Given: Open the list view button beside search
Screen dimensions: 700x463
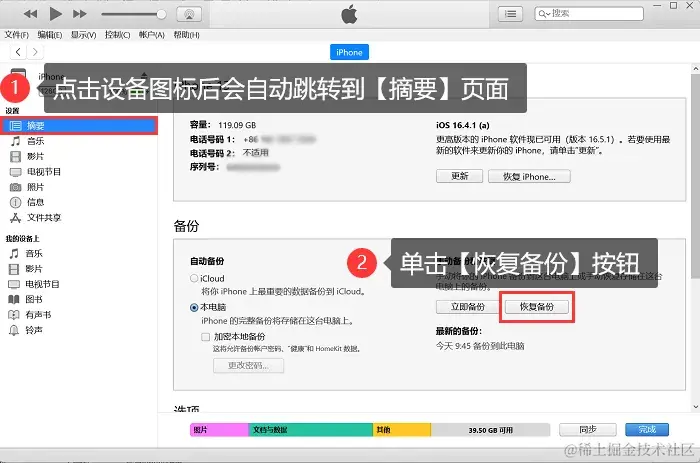Looking at the screenshot, I should point(510,14).
